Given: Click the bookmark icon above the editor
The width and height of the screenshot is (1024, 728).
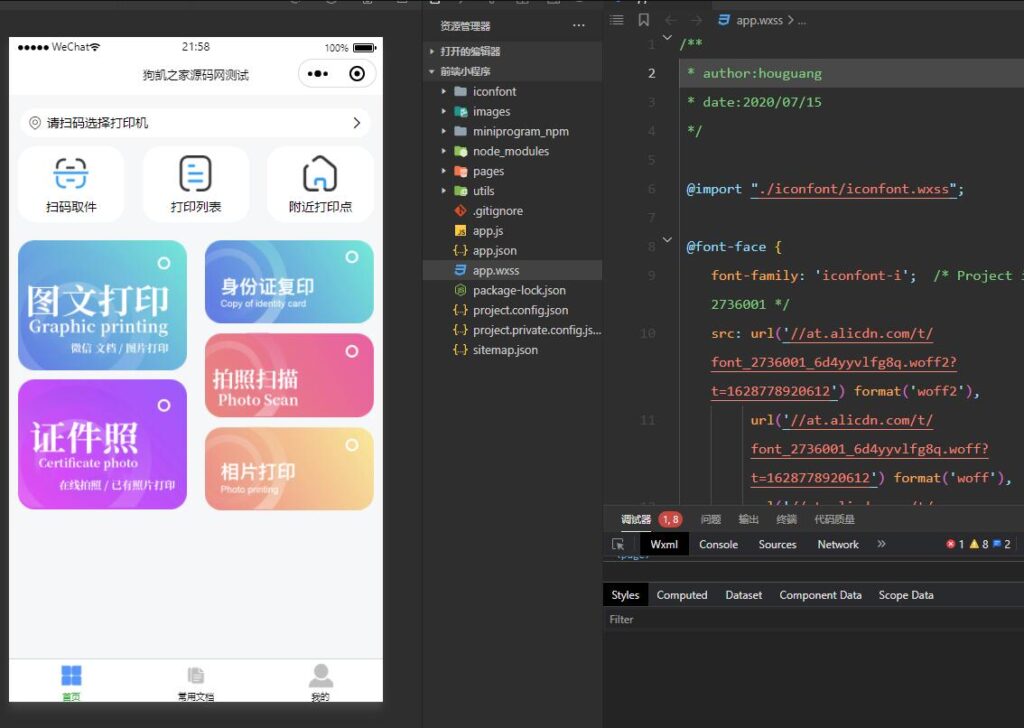Looking at the screenshot, I should tap(643, 20).
